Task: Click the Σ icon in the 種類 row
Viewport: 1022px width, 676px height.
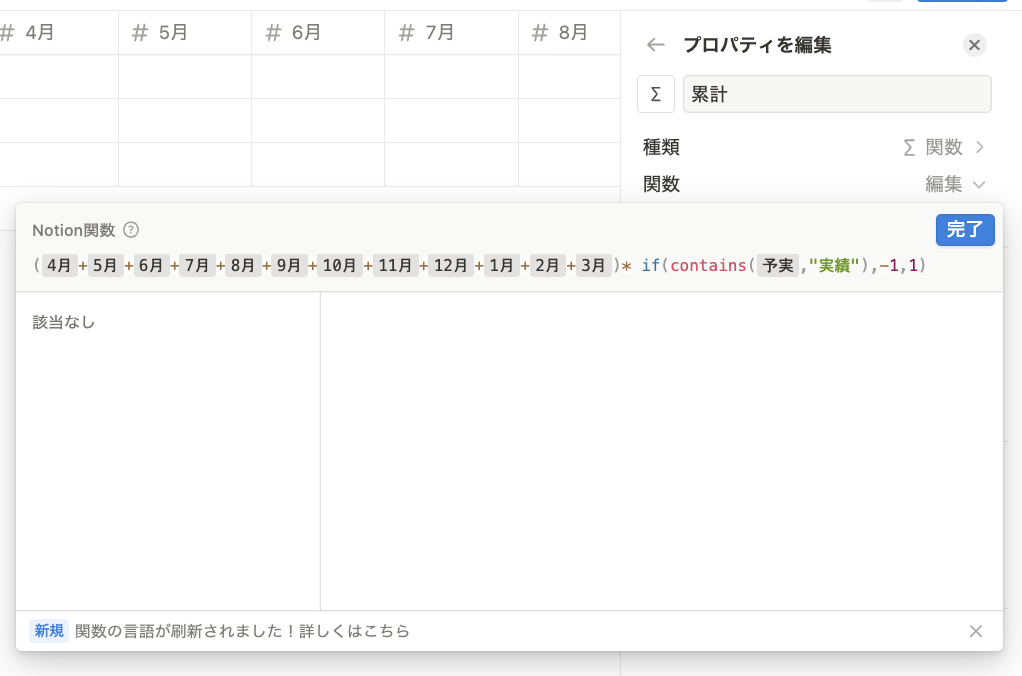Action: [x=906, y=147]
